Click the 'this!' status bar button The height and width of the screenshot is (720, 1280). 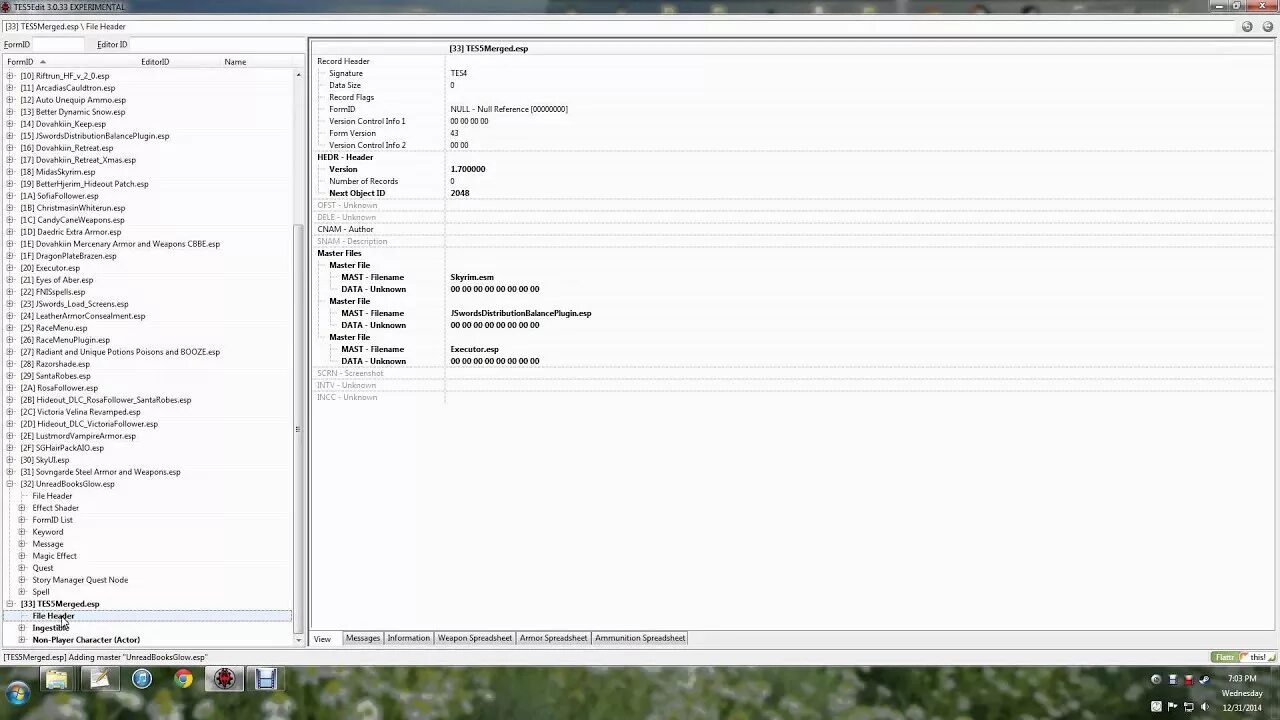1257,657
